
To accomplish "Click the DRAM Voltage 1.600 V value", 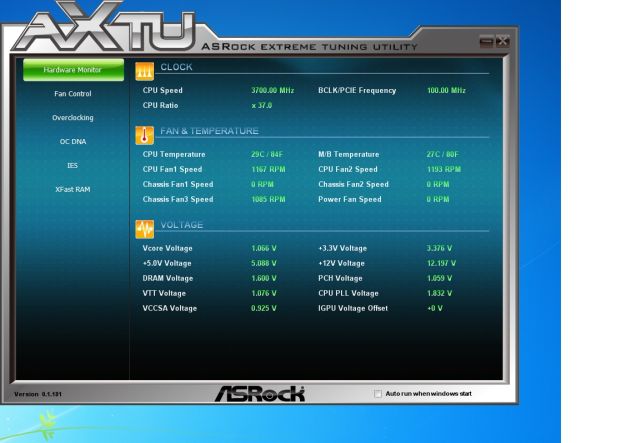I will [x=264, y=278].
